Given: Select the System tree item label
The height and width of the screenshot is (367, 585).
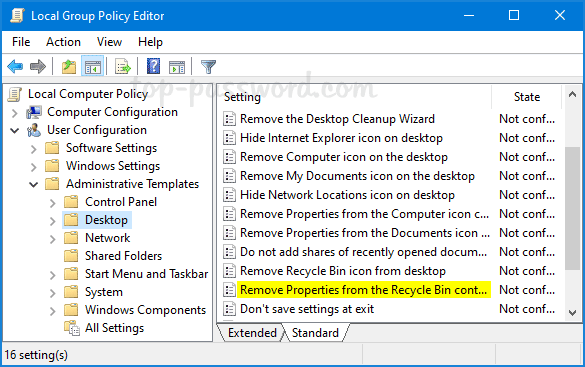Looking at the screenshot, I should pos(104,292).
